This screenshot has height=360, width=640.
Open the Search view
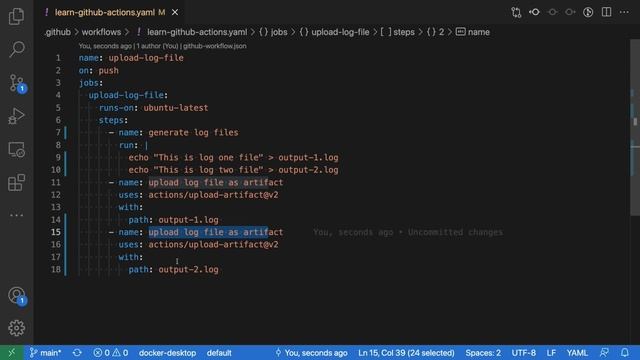tap(16, 49)
